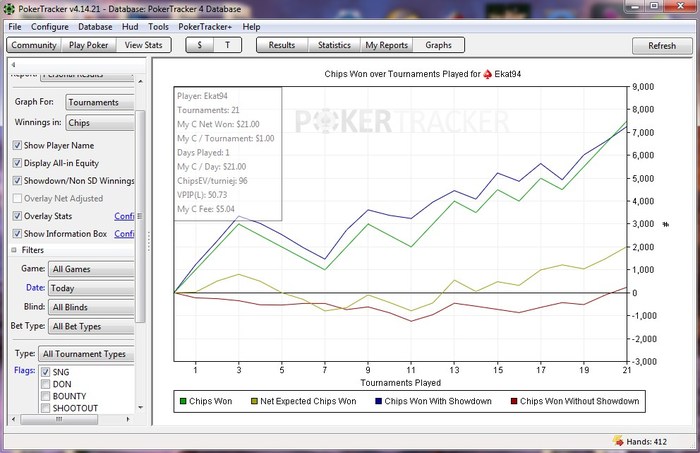Click the sidebar scroll down arrow
700x453 pixels.
point(141,407)
